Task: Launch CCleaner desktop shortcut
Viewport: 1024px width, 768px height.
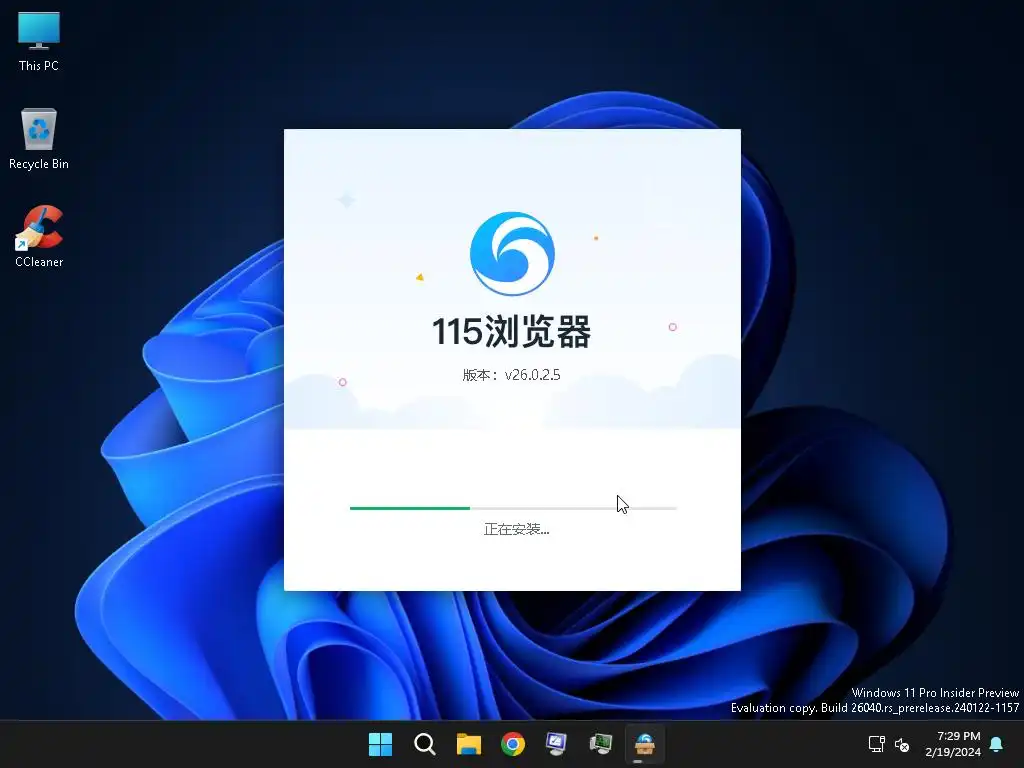Action: pyautogui.click(x=39, y=236)
